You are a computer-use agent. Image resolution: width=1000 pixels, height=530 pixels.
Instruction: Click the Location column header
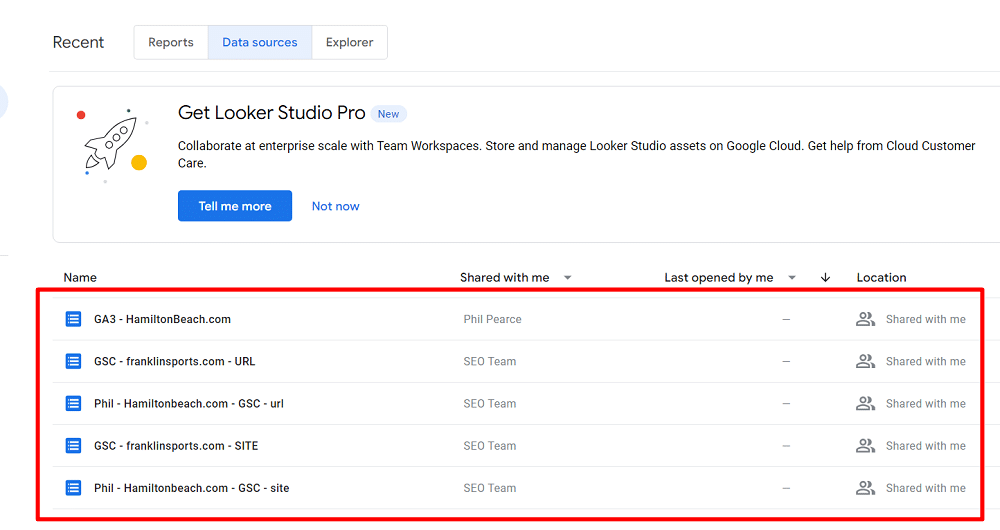point(881,277)
